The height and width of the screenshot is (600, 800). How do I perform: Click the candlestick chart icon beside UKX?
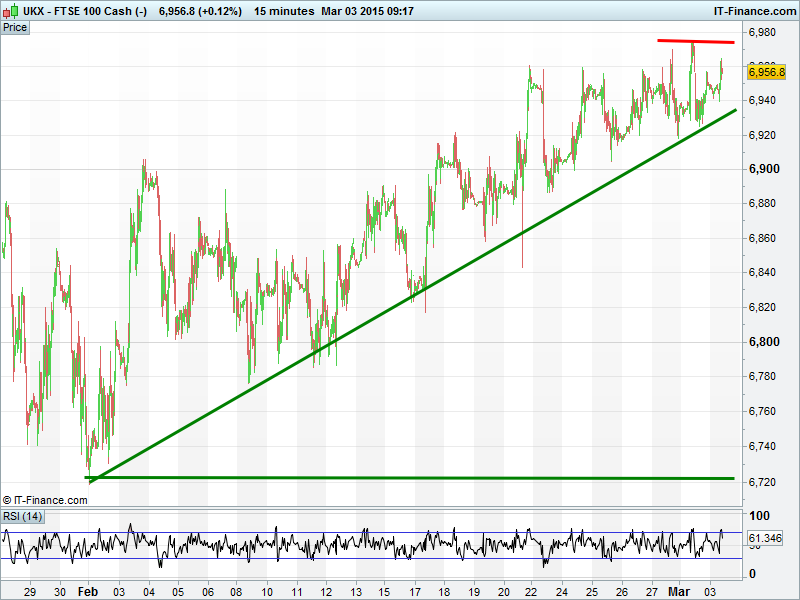(x=9, y=10)
